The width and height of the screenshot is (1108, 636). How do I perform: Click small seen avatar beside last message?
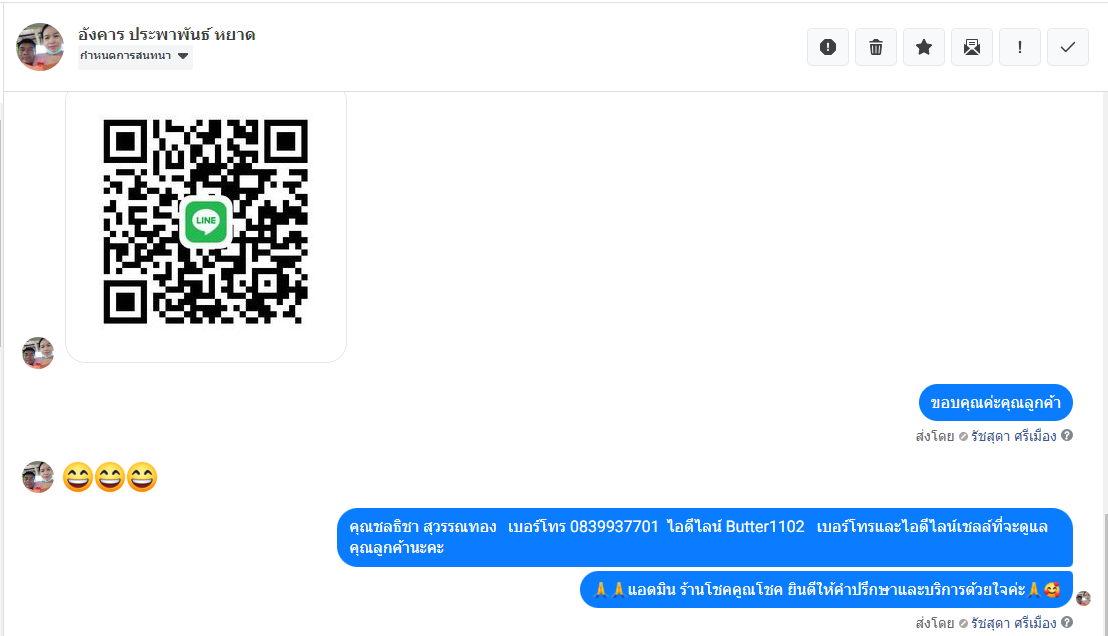click(x=1083, y=599)
